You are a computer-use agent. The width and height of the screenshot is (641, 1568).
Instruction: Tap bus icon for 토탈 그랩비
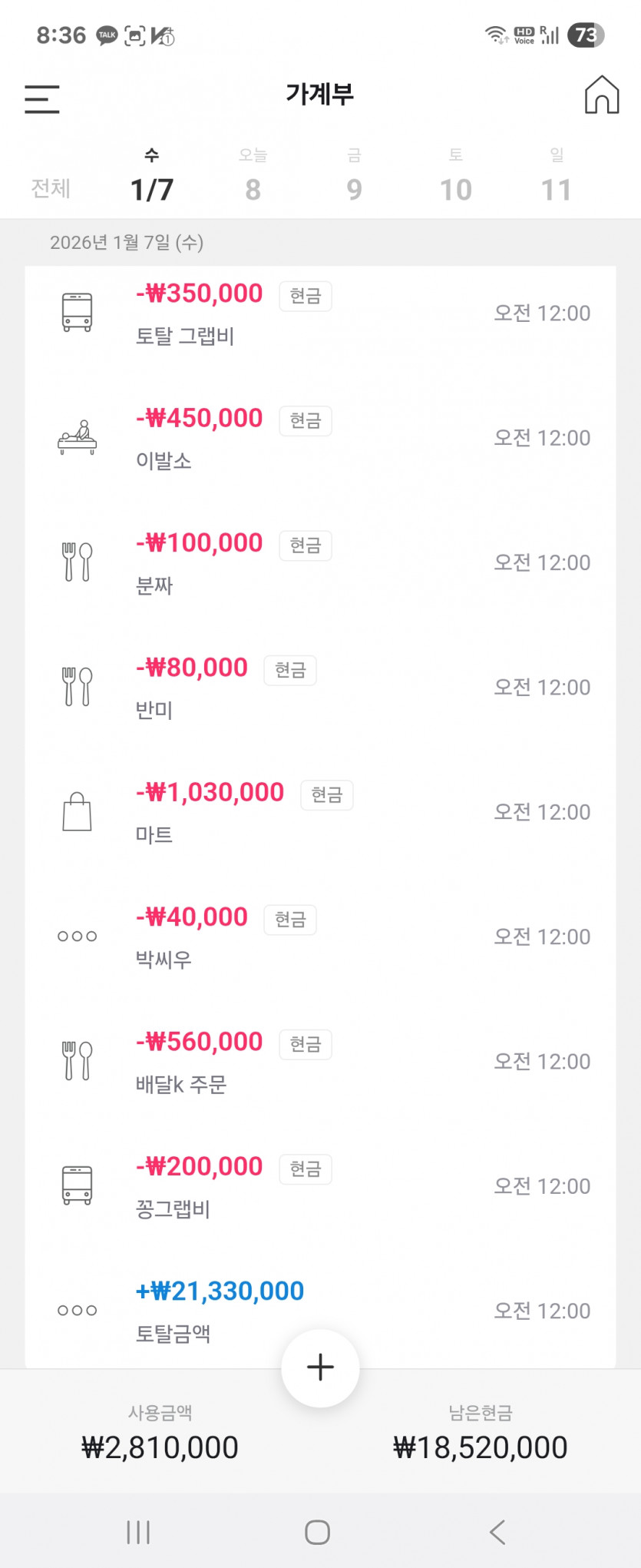pyautogui.click(x=77, y=313)
